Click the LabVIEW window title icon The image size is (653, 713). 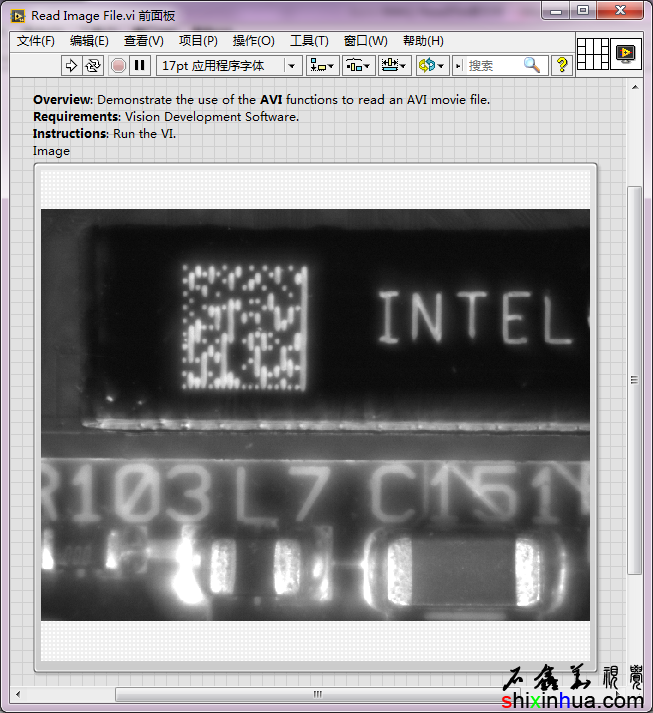[18, 16]
